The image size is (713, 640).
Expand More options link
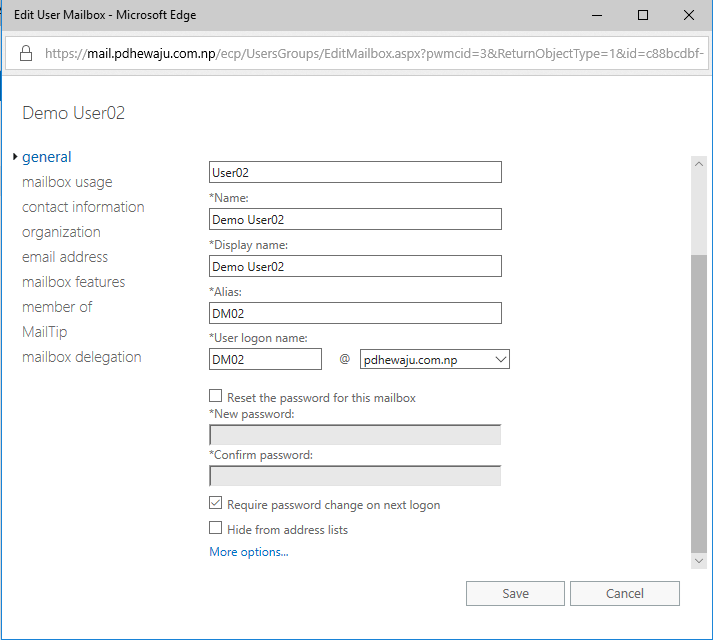click(x=248, y=552)
